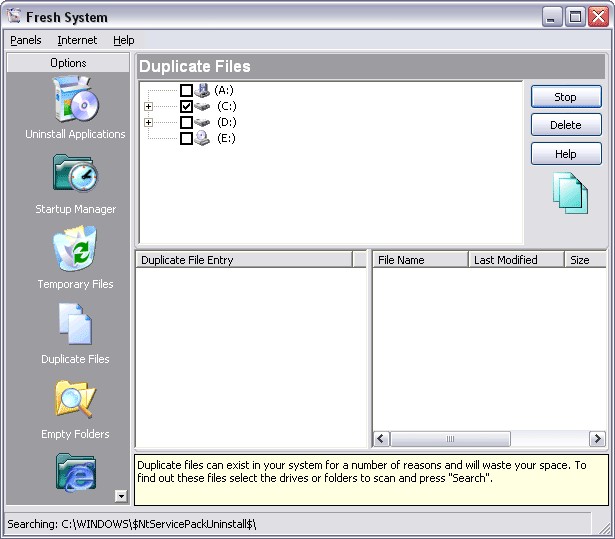615x539 pixels.
Task: Open the Uninstall Applications panel icon
Action: coord(75,100)
